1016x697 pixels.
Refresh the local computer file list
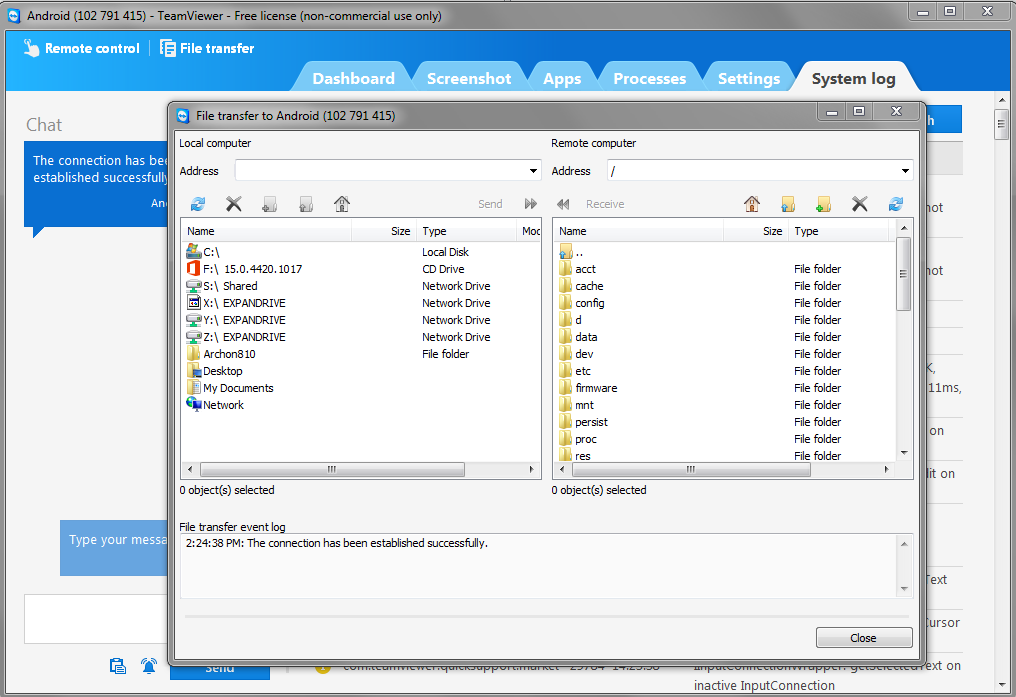click(197, 205)
